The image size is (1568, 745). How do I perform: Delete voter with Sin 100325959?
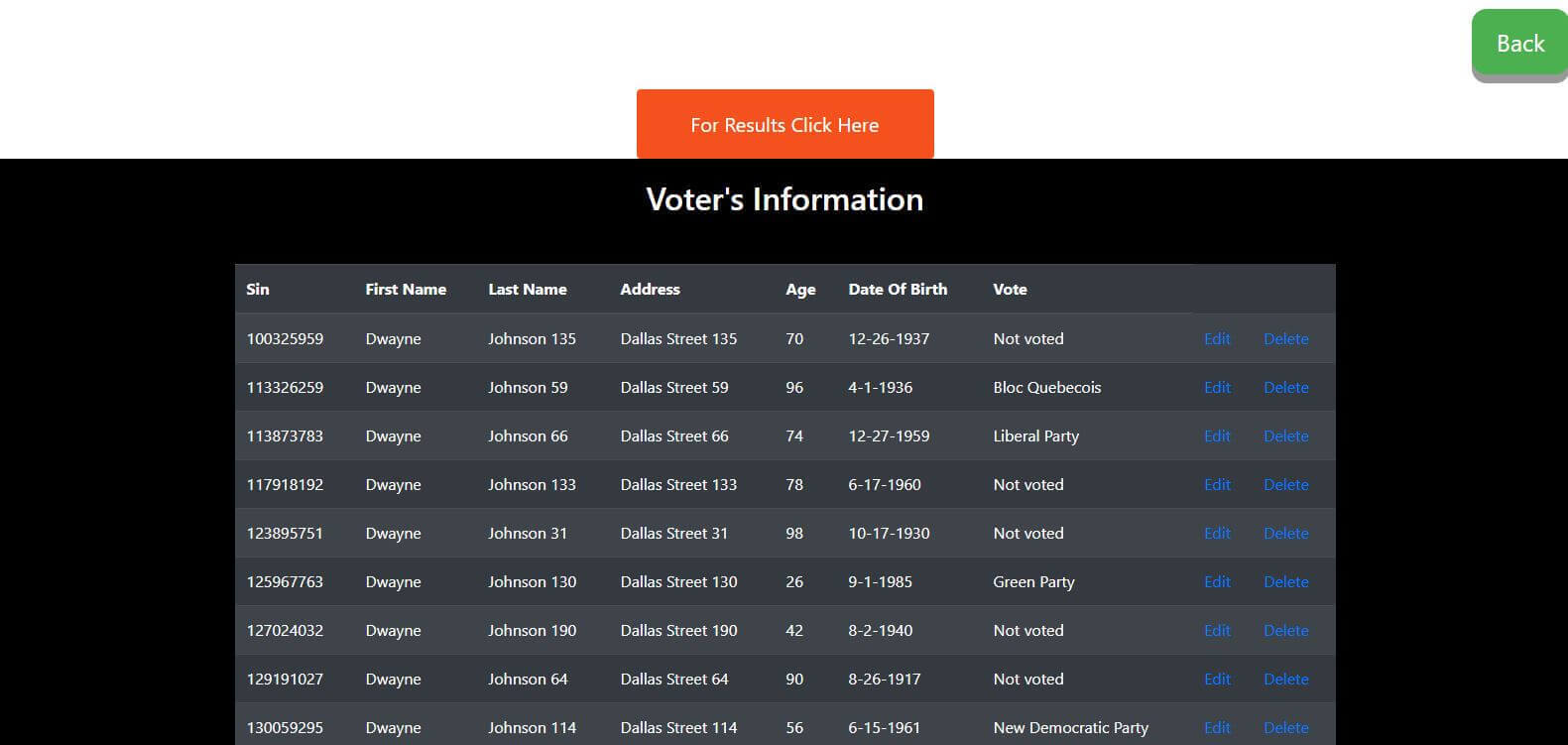click(1285, 339)
